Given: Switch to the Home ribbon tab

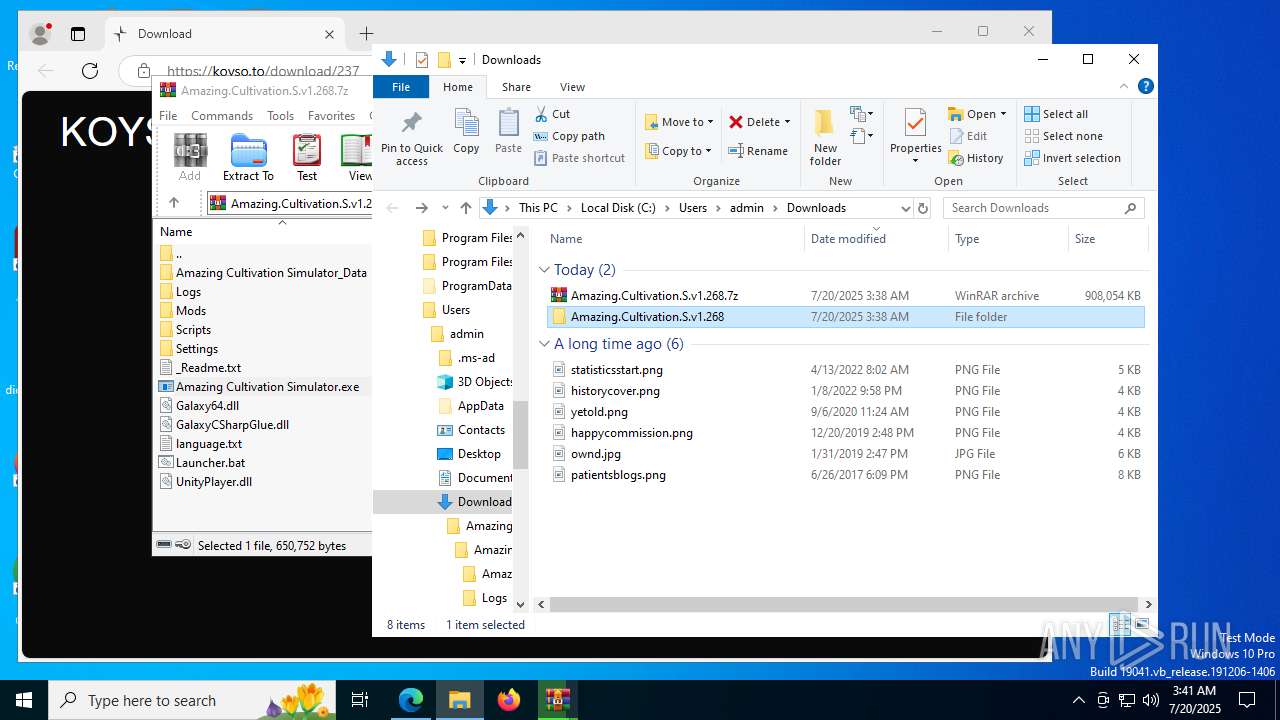Looking at the screenshot, I should (458, 87).
